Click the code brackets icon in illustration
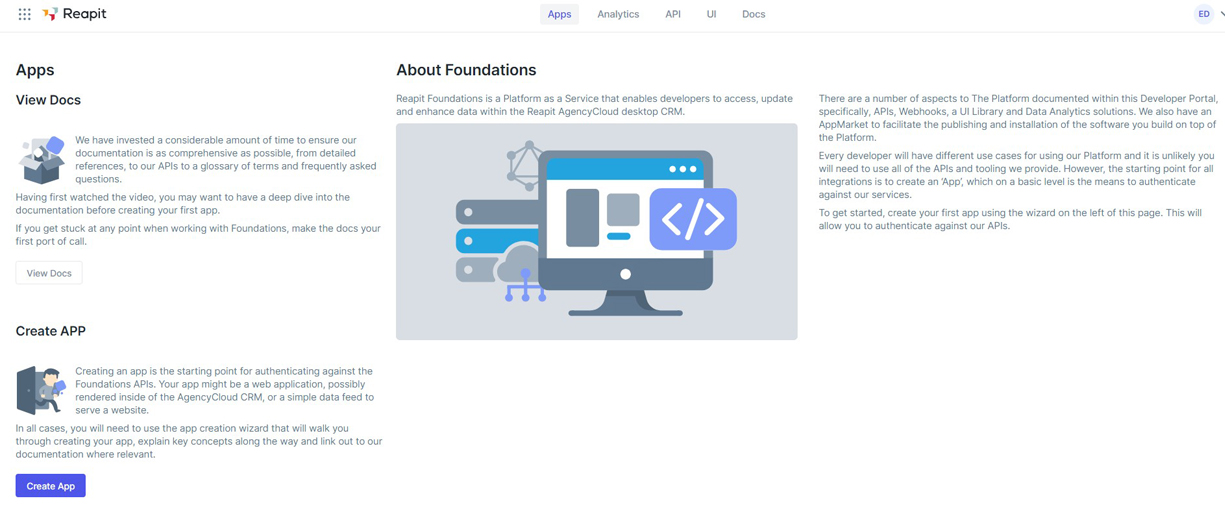This screenshot has width=1225, height=513. (693, 220)
